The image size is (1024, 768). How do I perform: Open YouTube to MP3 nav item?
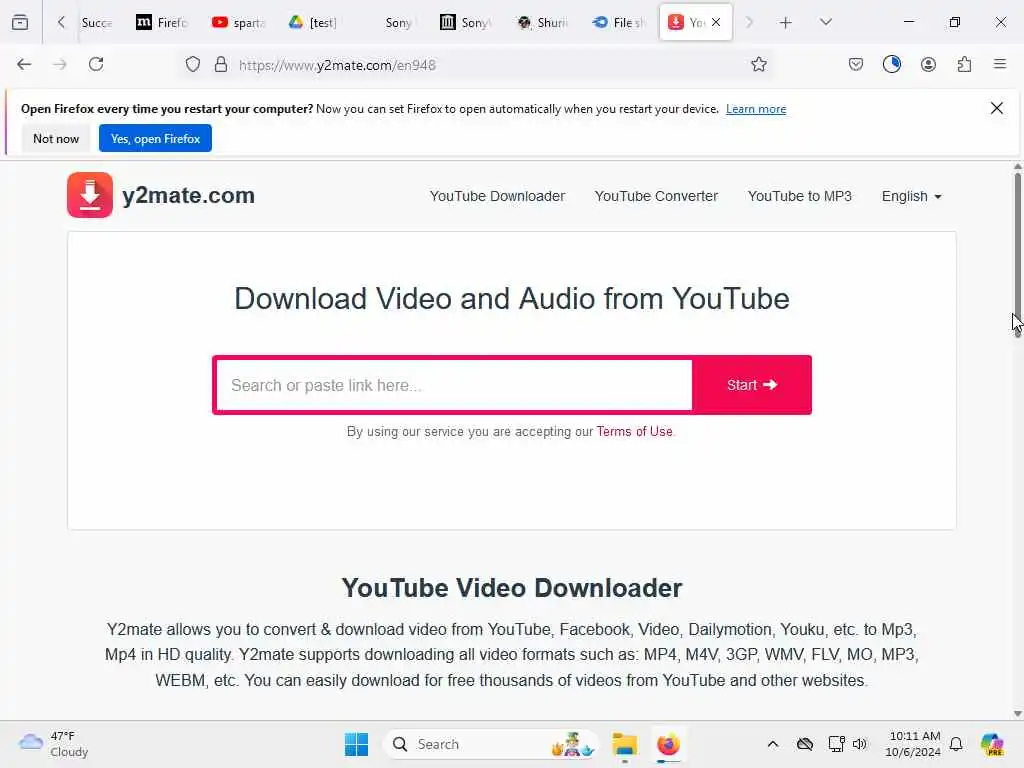pyautogui.click(x=799, y=197)
